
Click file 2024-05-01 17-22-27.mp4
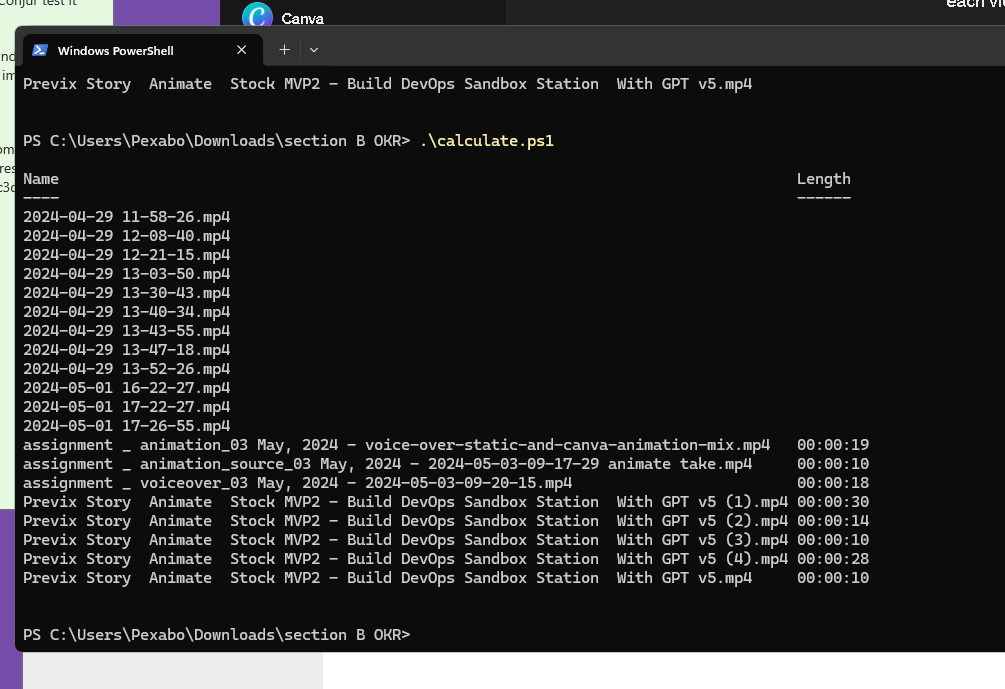click(x=126, y=407)
